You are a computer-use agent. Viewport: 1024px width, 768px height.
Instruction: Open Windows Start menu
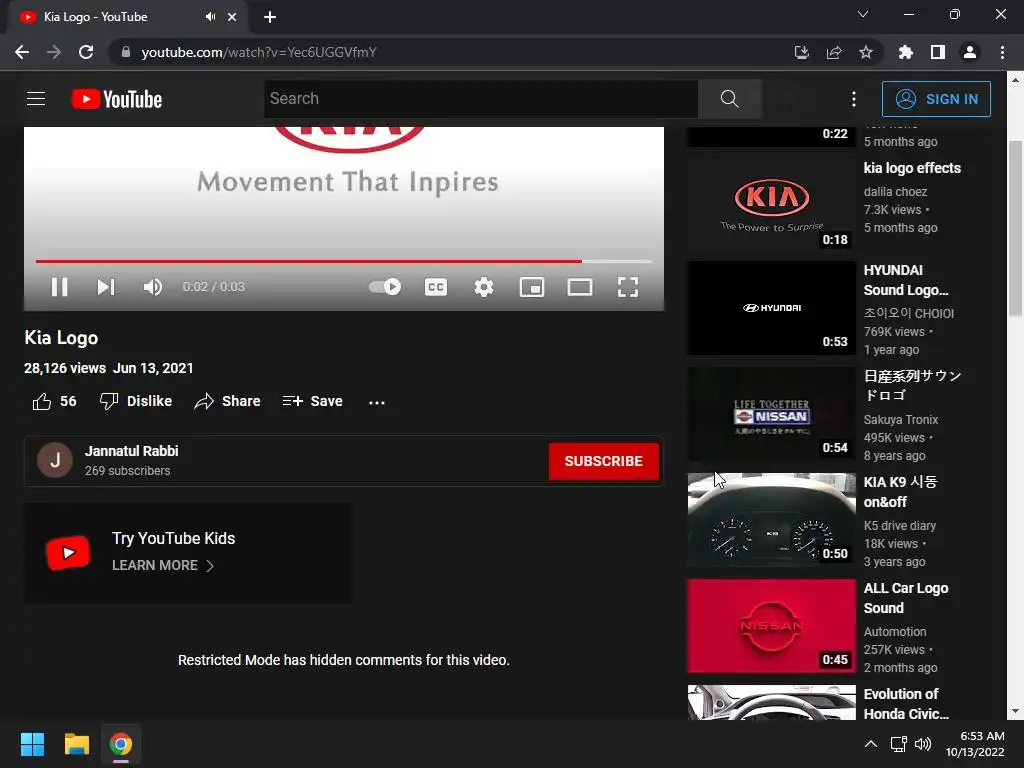click(32, 744)
